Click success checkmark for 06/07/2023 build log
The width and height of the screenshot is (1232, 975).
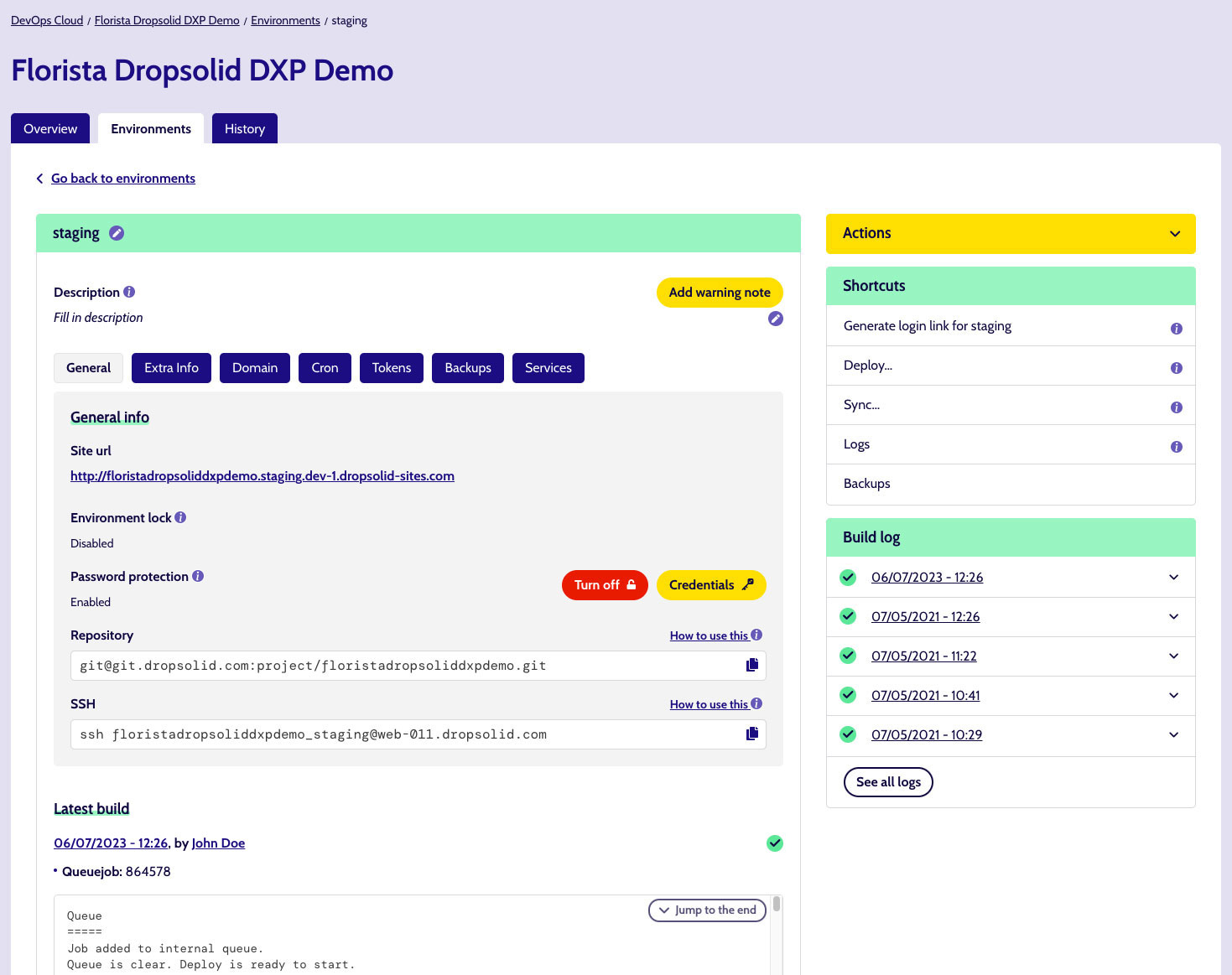(x=848, y=577)
